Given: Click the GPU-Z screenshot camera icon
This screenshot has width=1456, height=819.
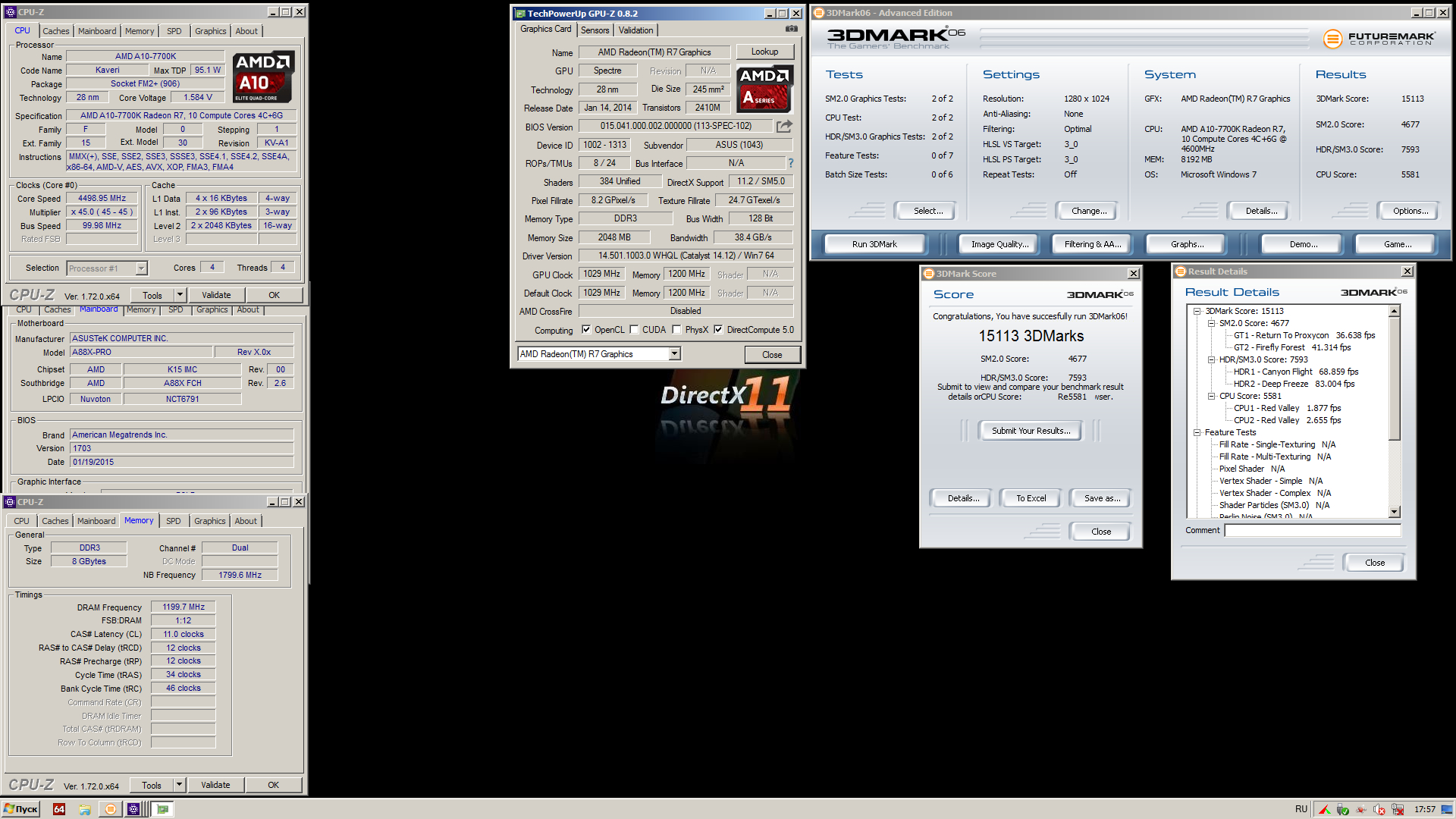Looking at the screenshot, I should [x=791, y=29].
